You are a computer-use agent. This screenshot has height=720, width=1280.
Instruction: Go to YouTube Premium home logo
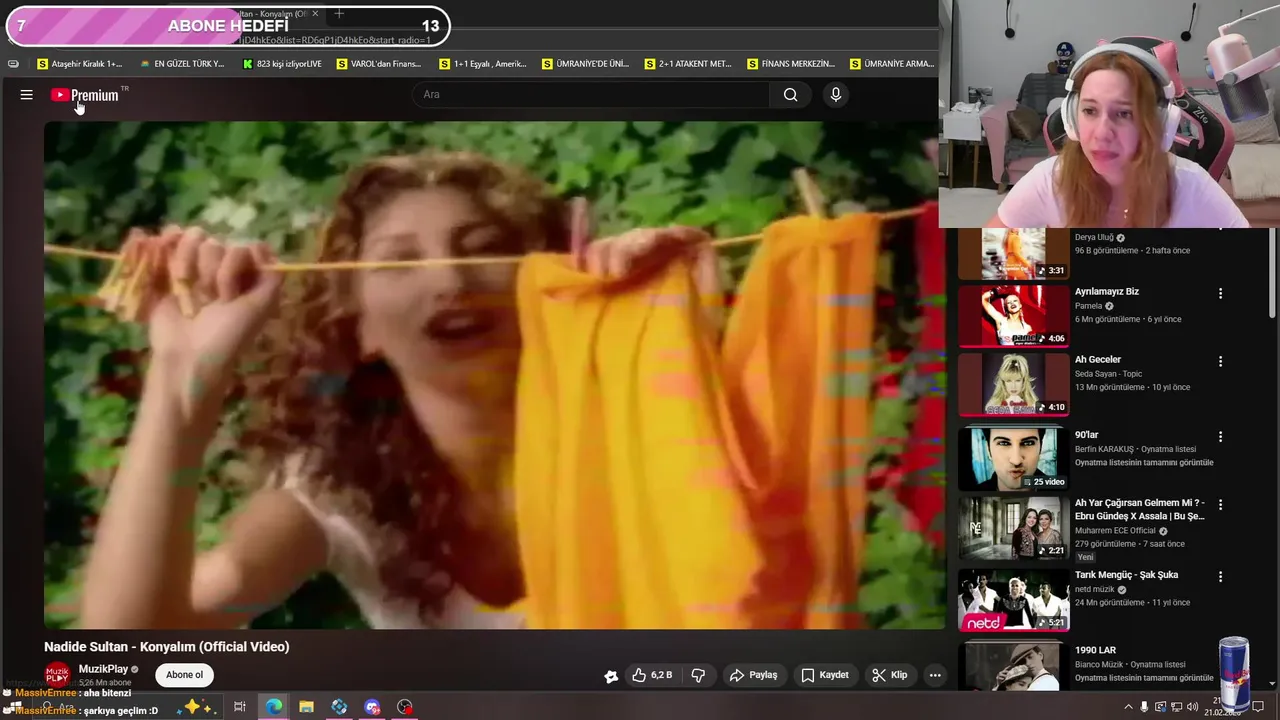click(85, 95)
